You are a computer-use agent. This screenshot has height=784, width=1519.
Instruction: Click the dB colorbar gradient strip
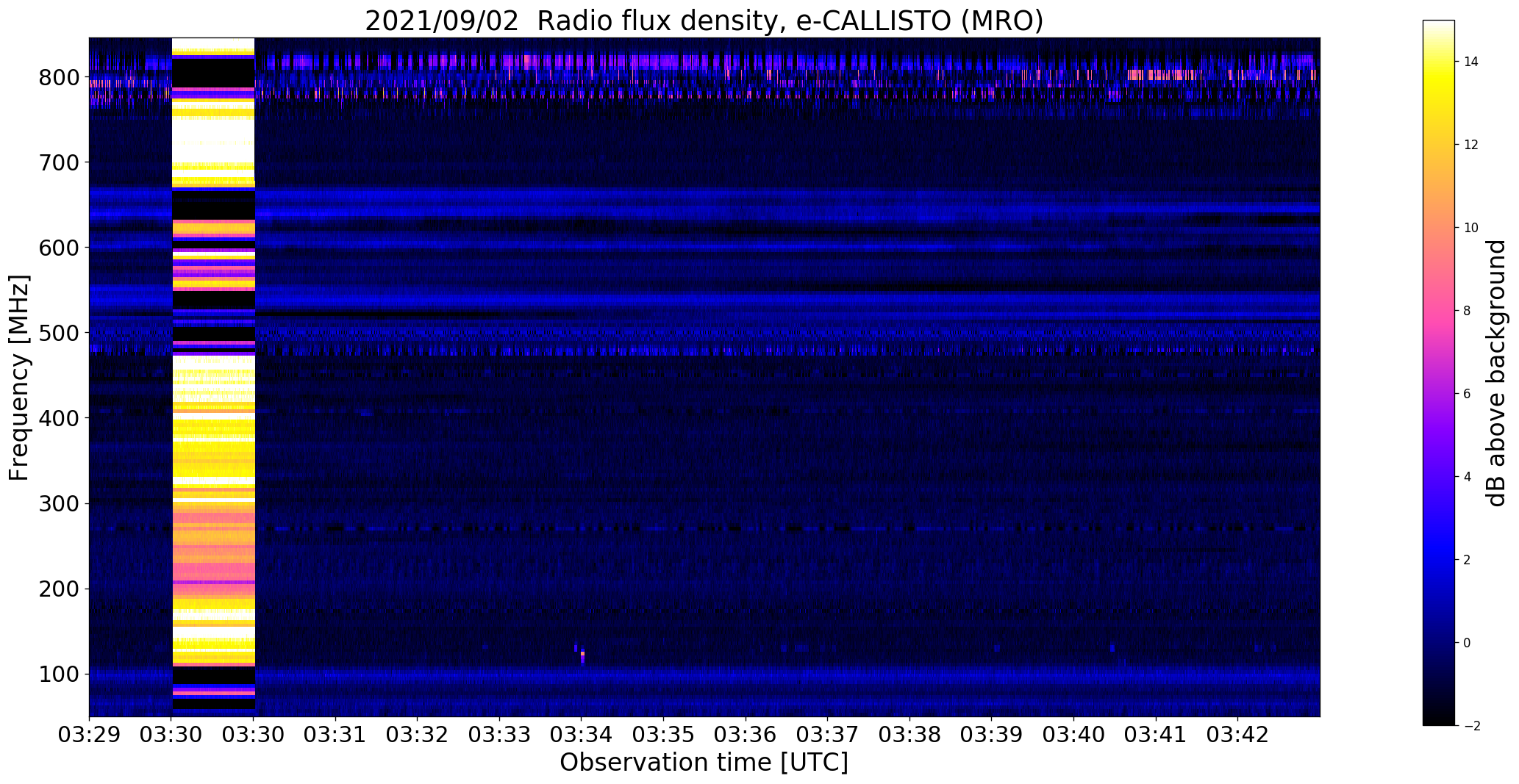[1439, 373]
